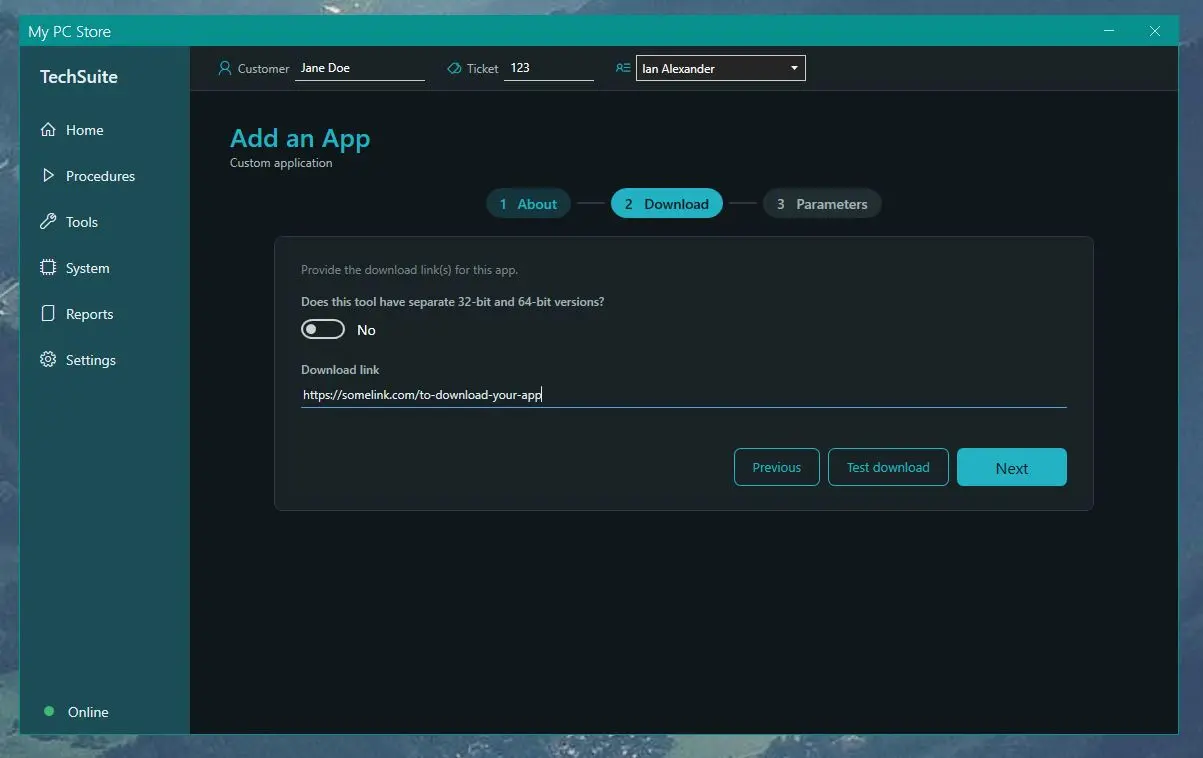Open the Settings menu label
Viewport: 1203px width, 758px height.
click(x=91, y=360)
